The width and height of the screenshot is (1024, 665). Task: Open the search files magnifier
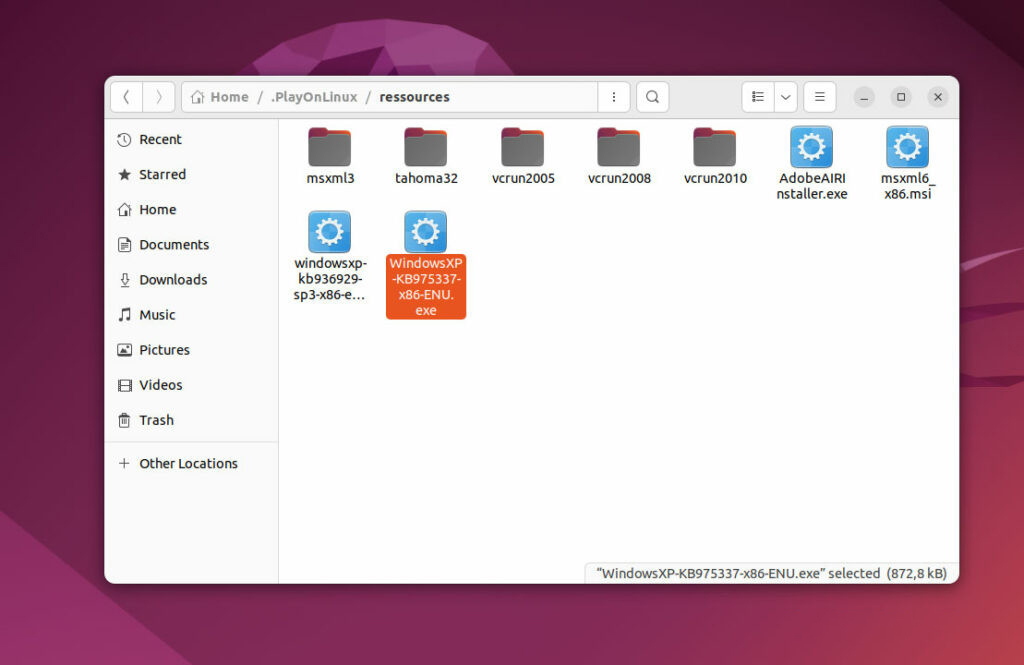point(652,97)
